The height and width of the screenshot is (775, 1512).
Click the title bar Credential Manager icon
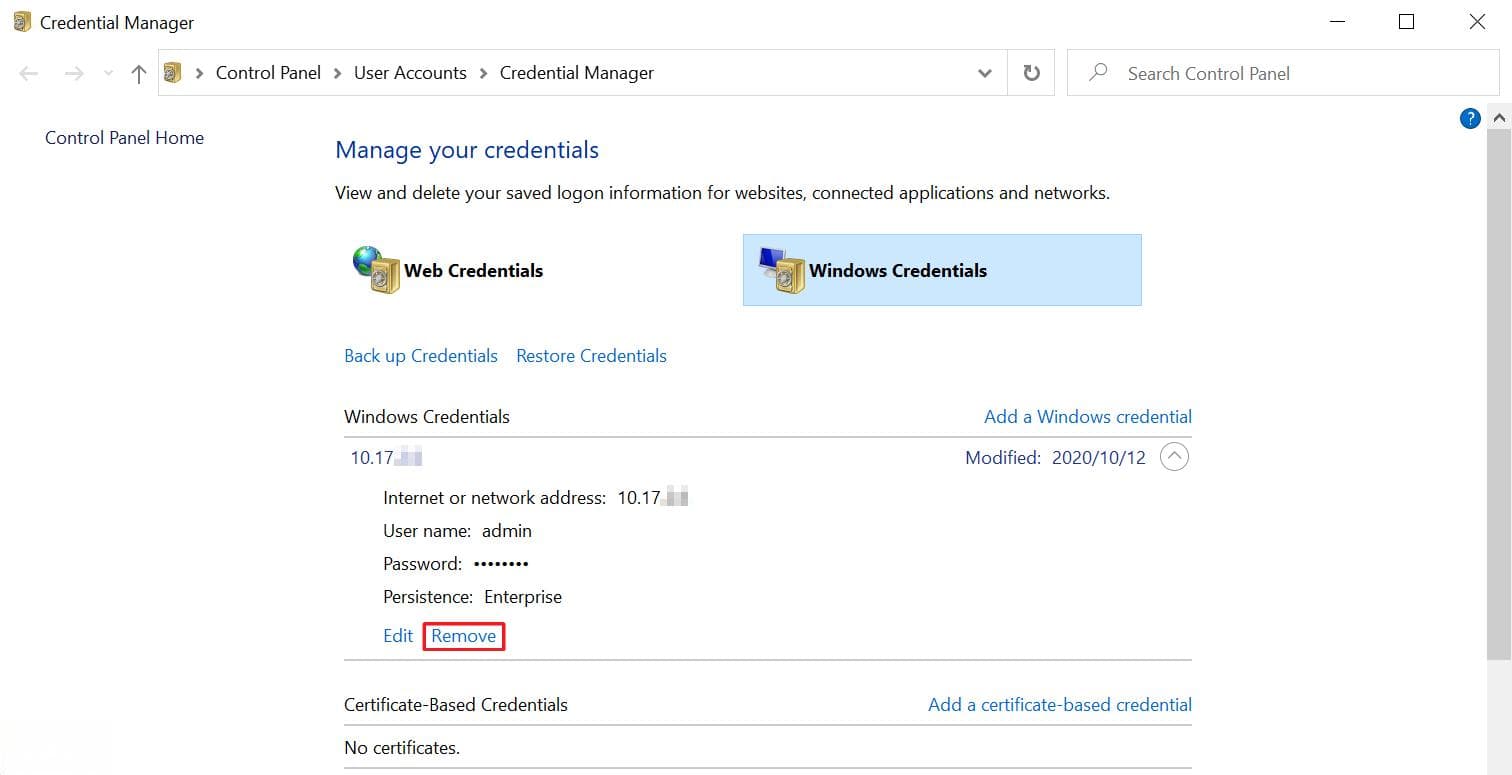click(x=22, y=22)
